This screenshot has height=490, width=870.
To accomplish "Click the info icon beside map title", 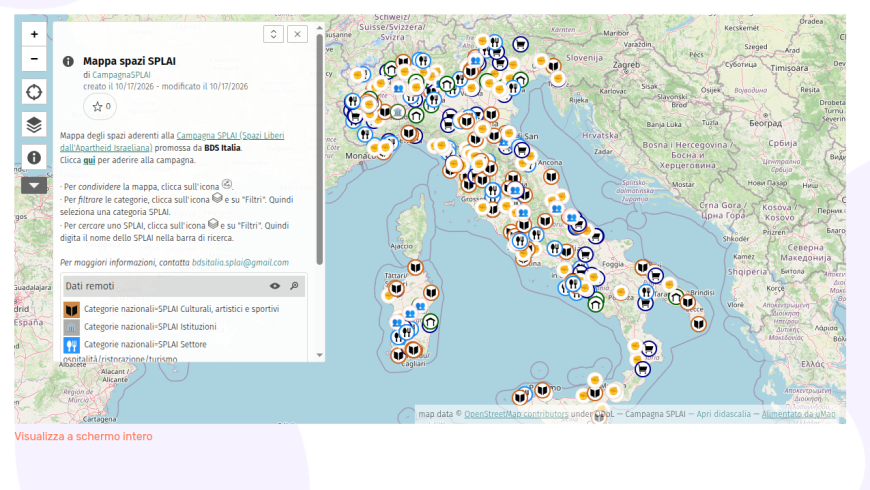I will [x=68, y=61].
